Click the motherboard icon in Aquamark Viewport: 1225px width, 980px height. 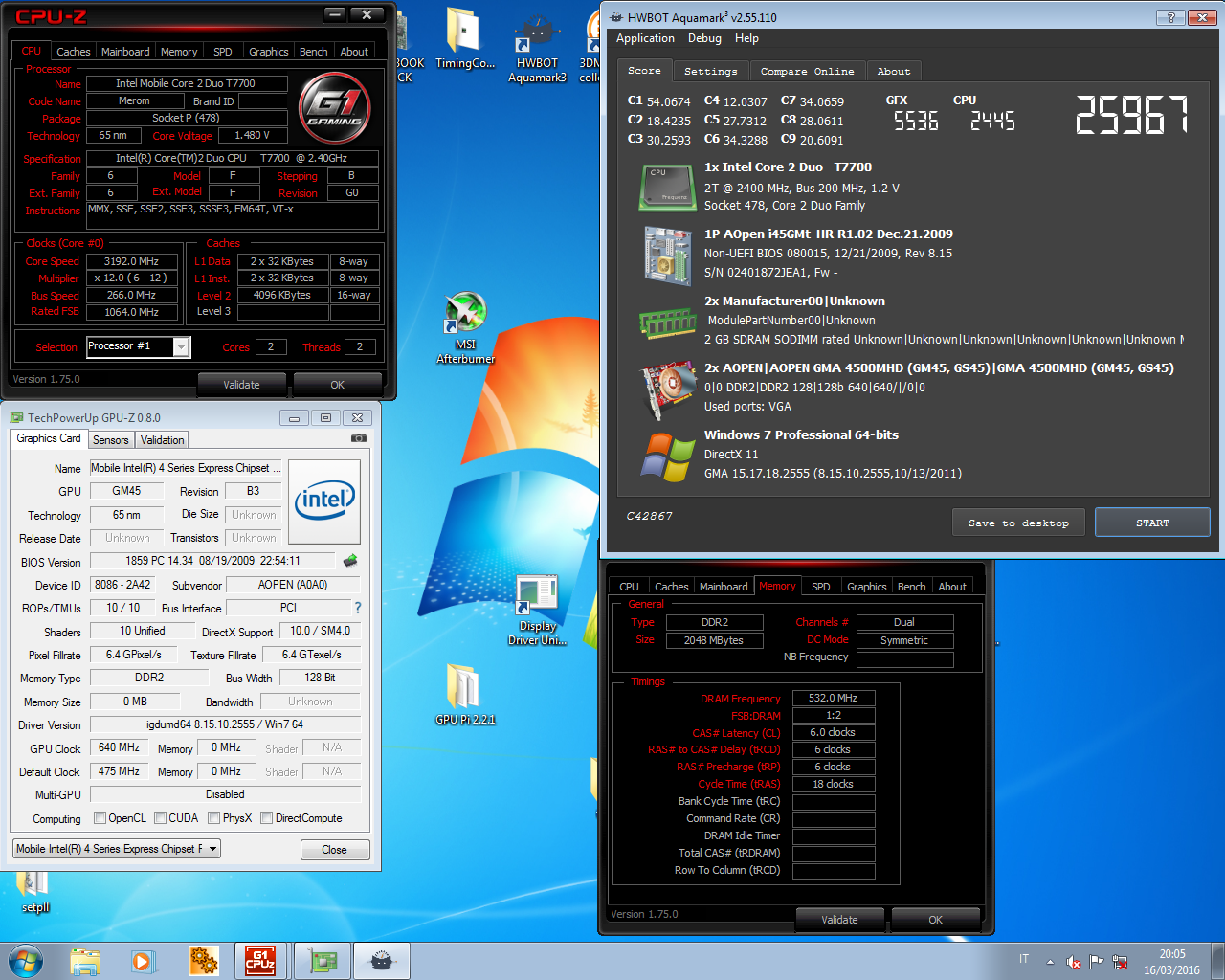click(667, 256)
